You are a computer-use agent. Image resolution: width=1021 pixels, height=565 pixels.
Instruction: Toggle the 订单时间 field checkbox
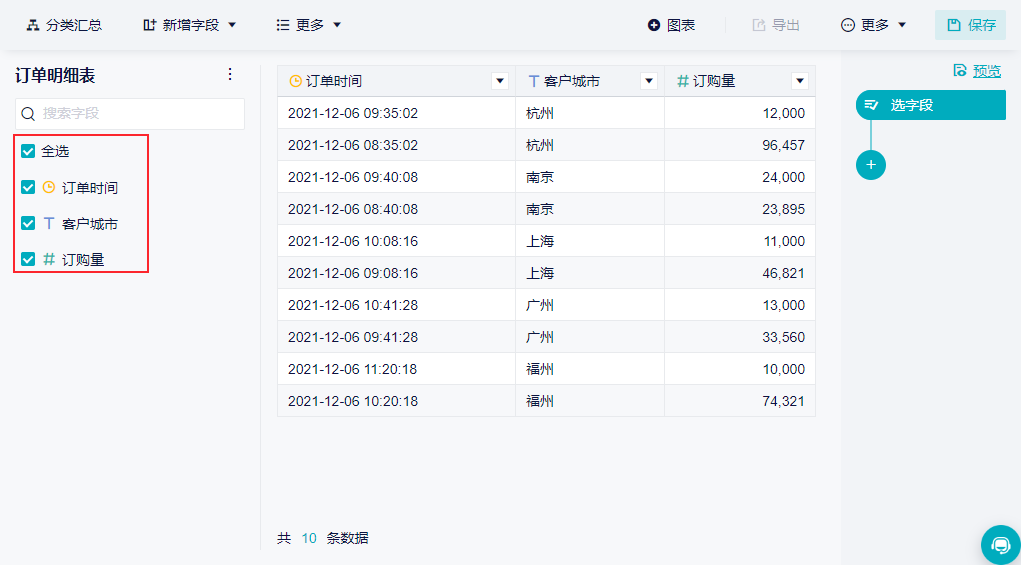point(28,187)
